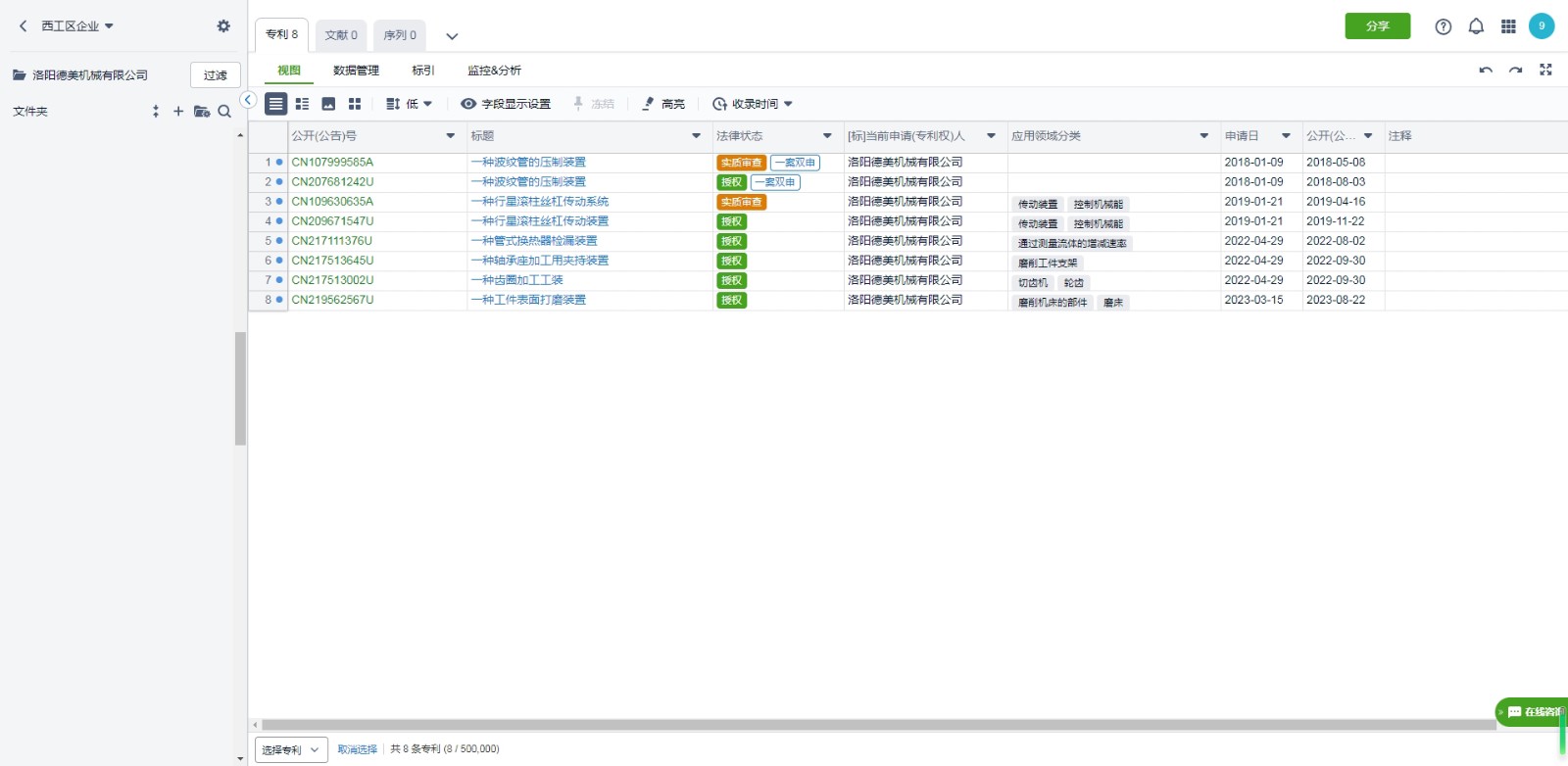Viewport: 1568px width, 766px height.
Task: Click the 磨削工件支架 classification tag
Action: click(1048, 263)
